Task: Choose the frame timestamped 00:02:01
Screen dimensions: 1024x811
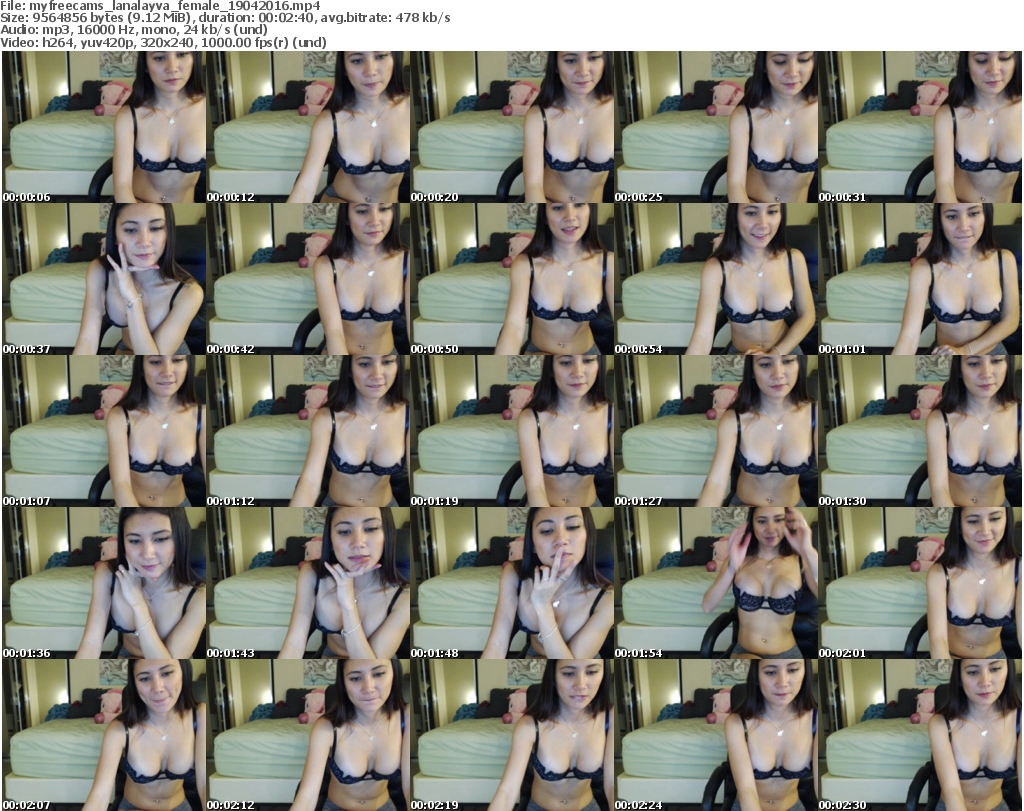Action: tap(920, 583)
